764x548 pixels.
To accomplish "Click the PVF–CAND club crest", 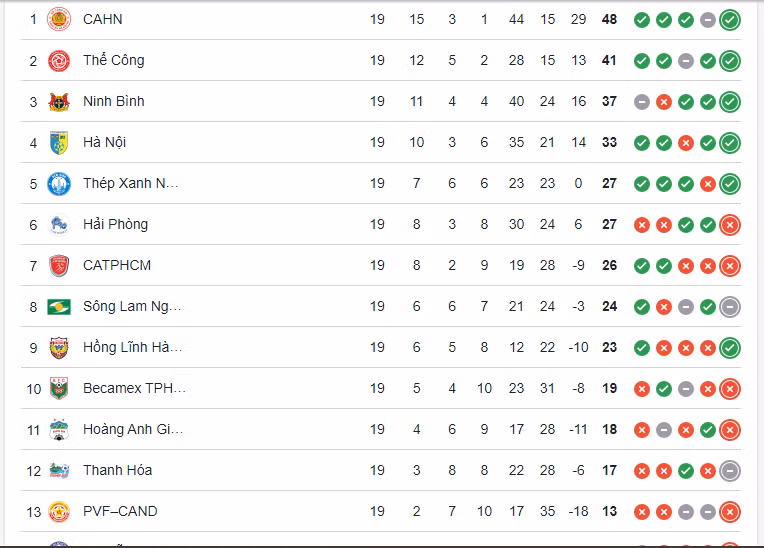I will (x=59, y=511).
